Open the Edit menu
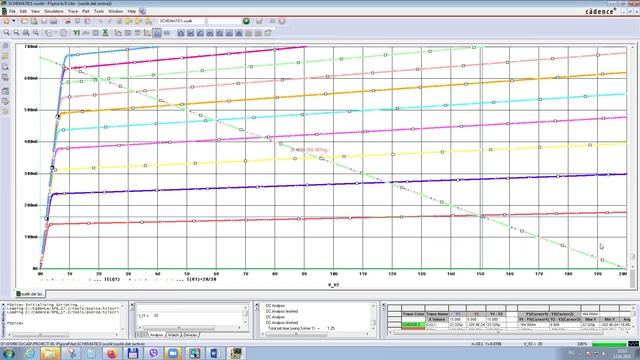640x360 pixels. point(23,11)
